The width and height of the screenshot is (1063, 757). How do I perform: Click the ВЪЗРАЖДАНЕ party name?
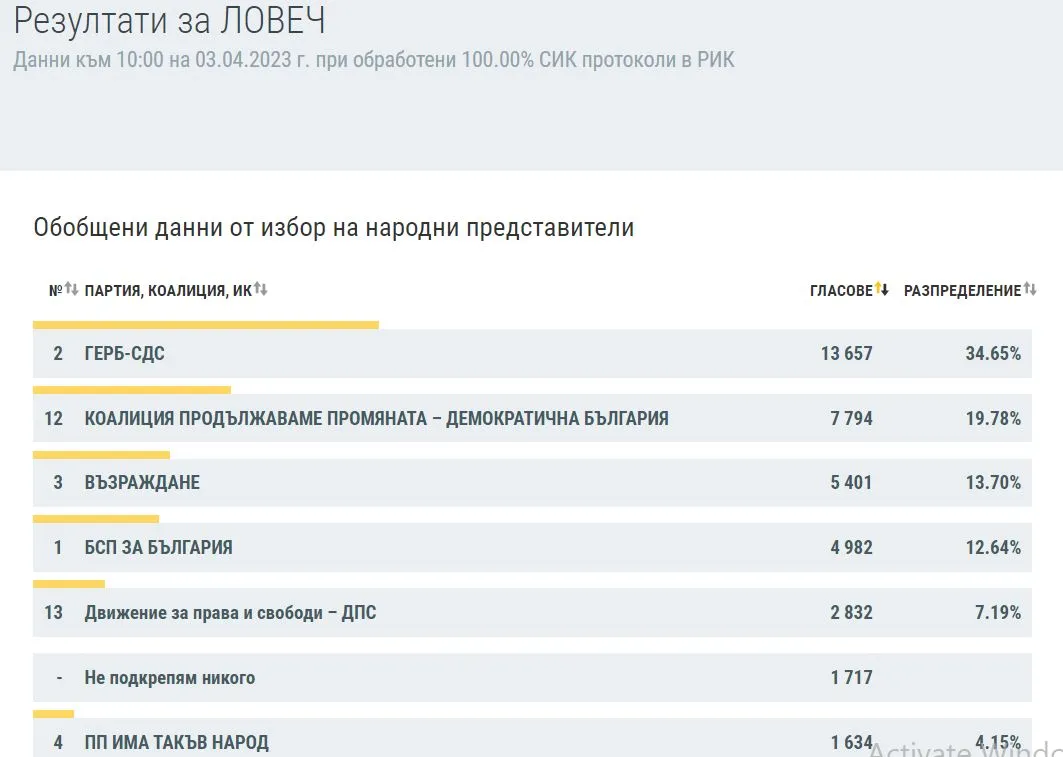point(142,483)
